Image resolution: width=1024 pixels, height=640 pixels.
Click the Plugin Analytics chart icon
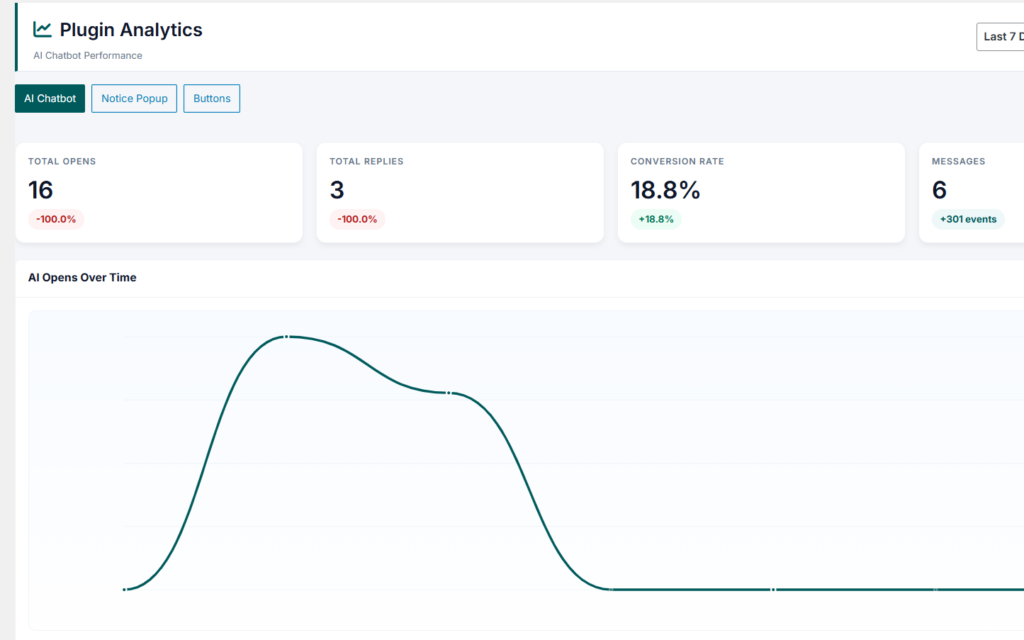tap(42, 29)
